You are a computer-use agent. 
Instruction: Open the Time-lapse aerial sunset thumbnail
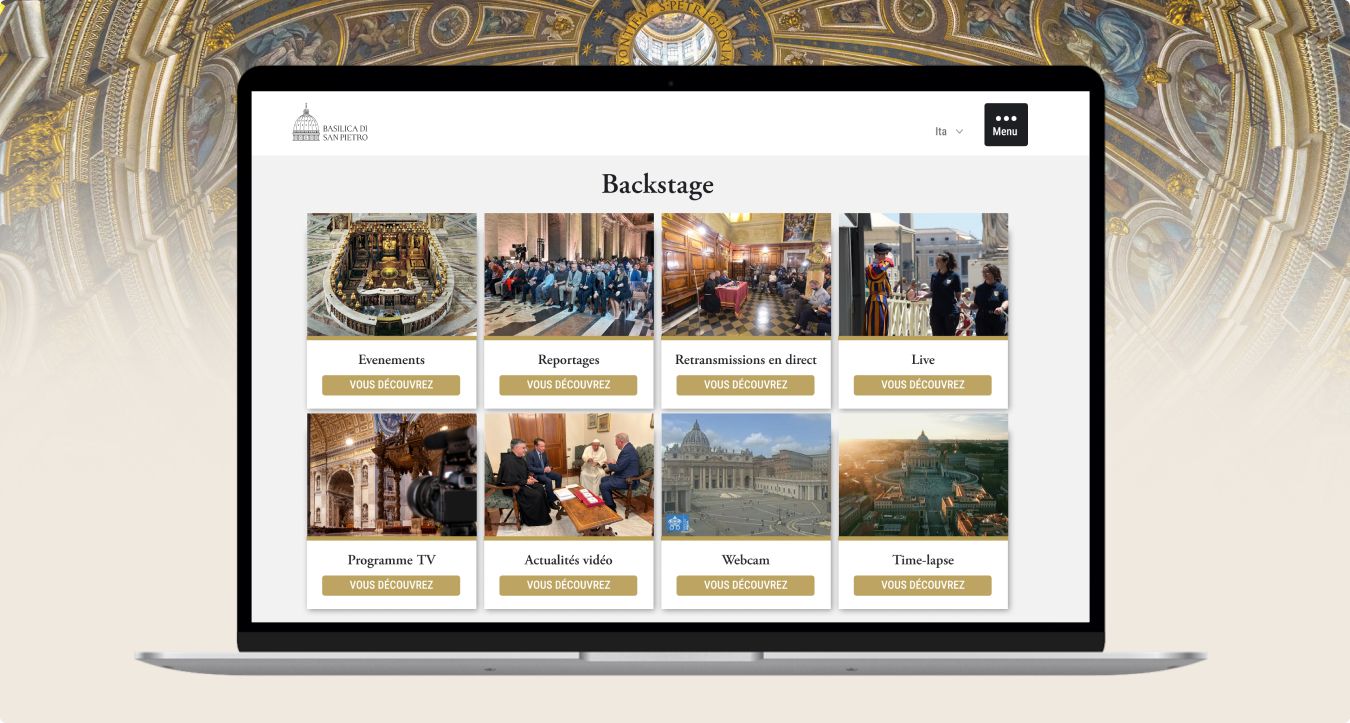click(x=923, y=475)
